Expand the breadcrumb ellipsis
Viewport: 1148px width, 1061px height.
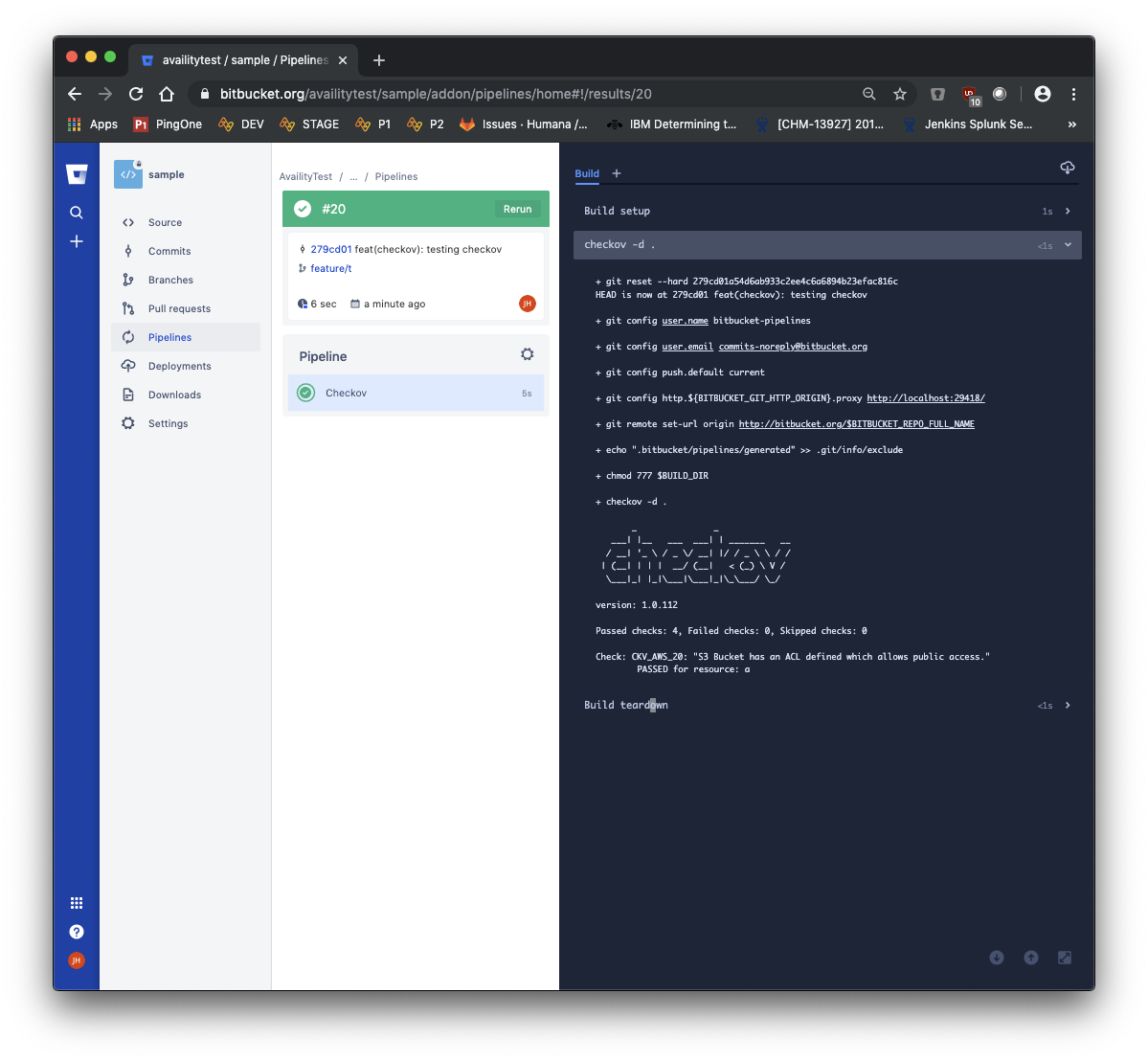[353, 176]
